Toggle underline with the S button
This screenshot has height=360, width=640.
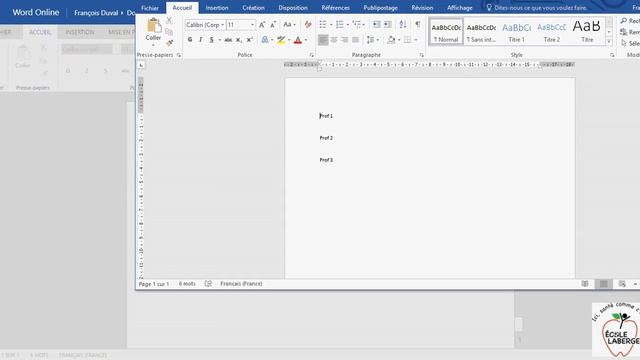tap(211, 40)
